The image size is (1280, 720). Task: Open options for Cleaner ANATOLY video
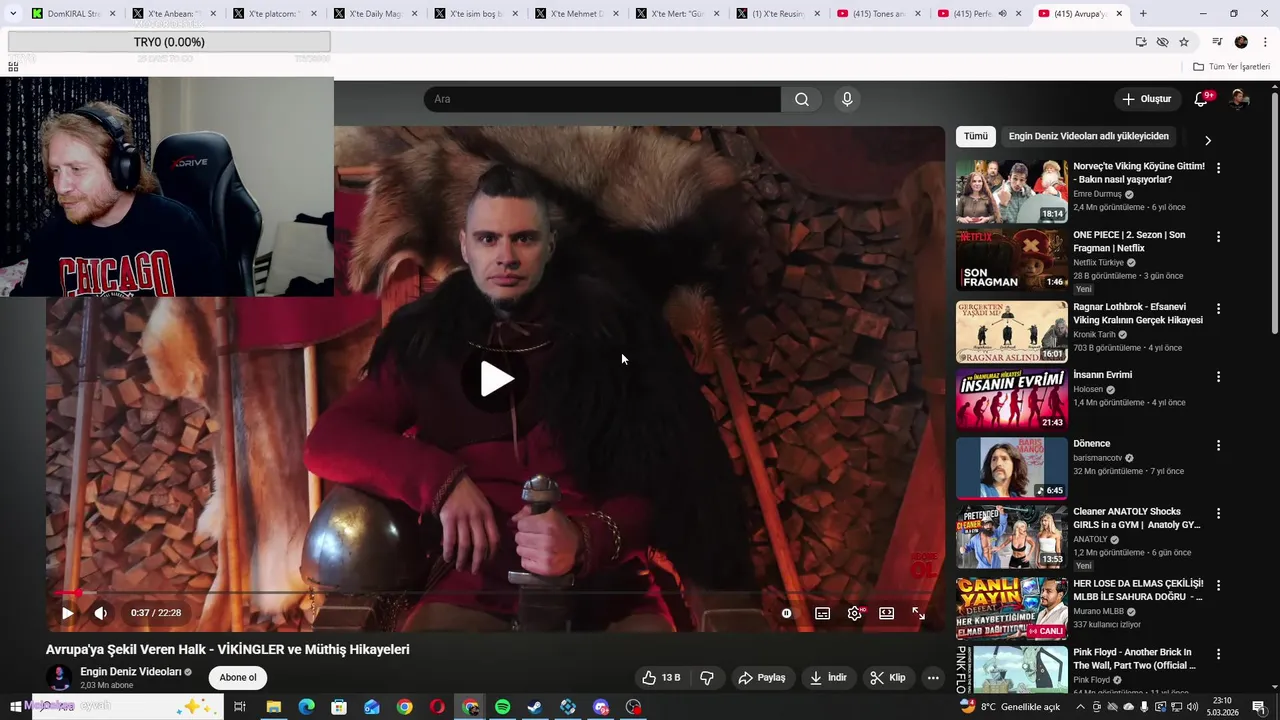[x=1218, y=515]
